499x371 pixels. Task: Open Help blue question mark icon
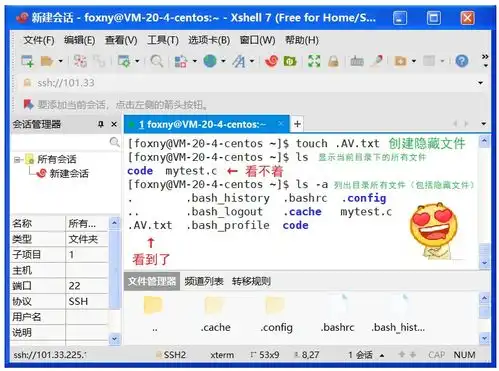pyautogui.click(x=462, y=61)
